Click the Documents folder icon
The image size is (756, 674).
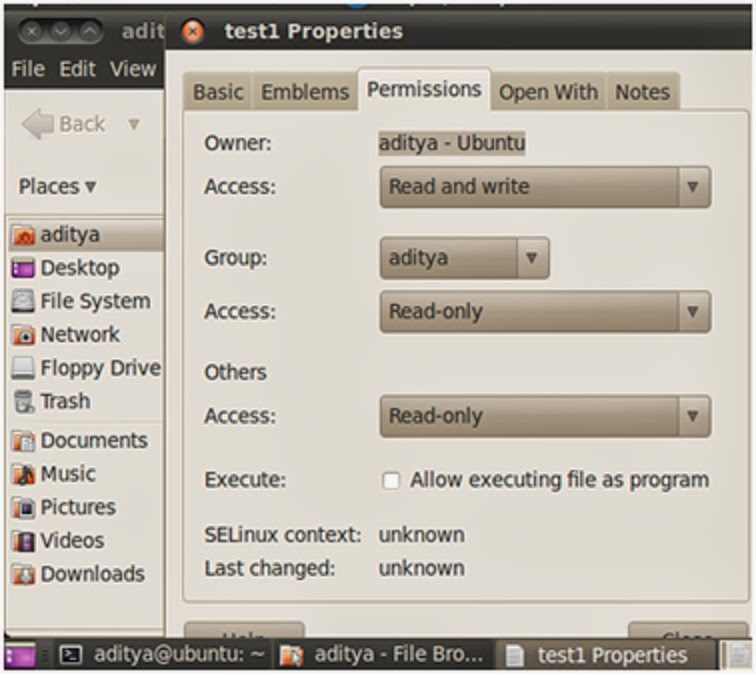[23, 441]
